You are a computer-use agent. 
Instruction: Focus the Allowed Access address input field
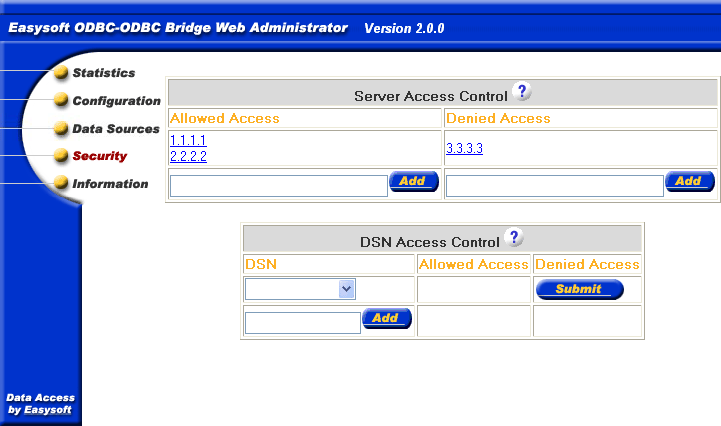point(278,185)
